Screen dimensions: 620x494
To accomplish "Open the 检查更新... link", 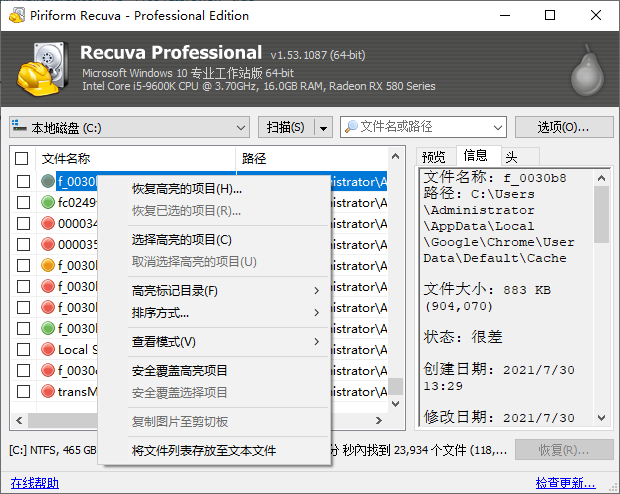I will click(565, 483).
